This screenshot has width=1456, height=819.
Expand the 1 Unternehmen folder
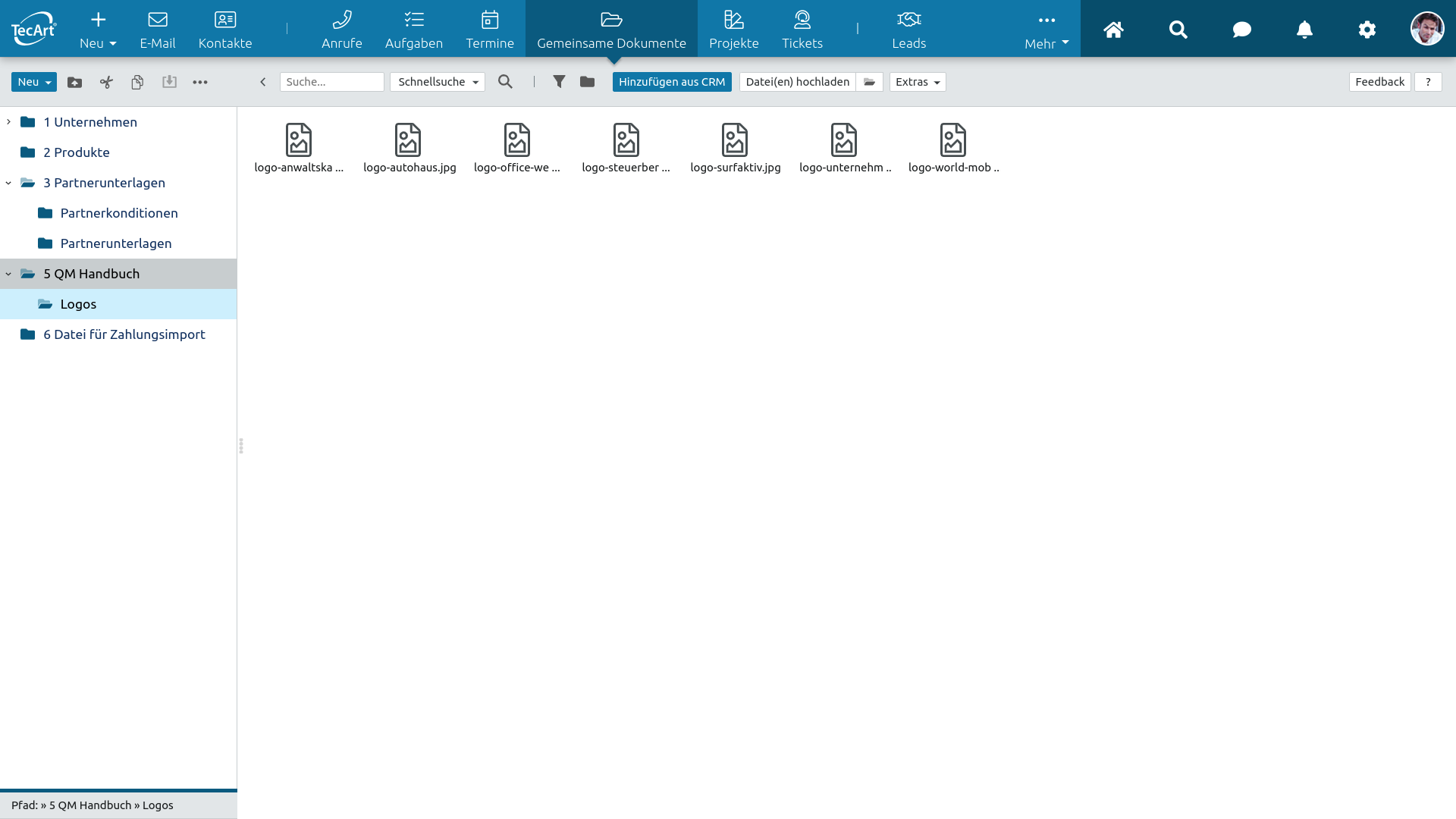(x=8, y=122)
